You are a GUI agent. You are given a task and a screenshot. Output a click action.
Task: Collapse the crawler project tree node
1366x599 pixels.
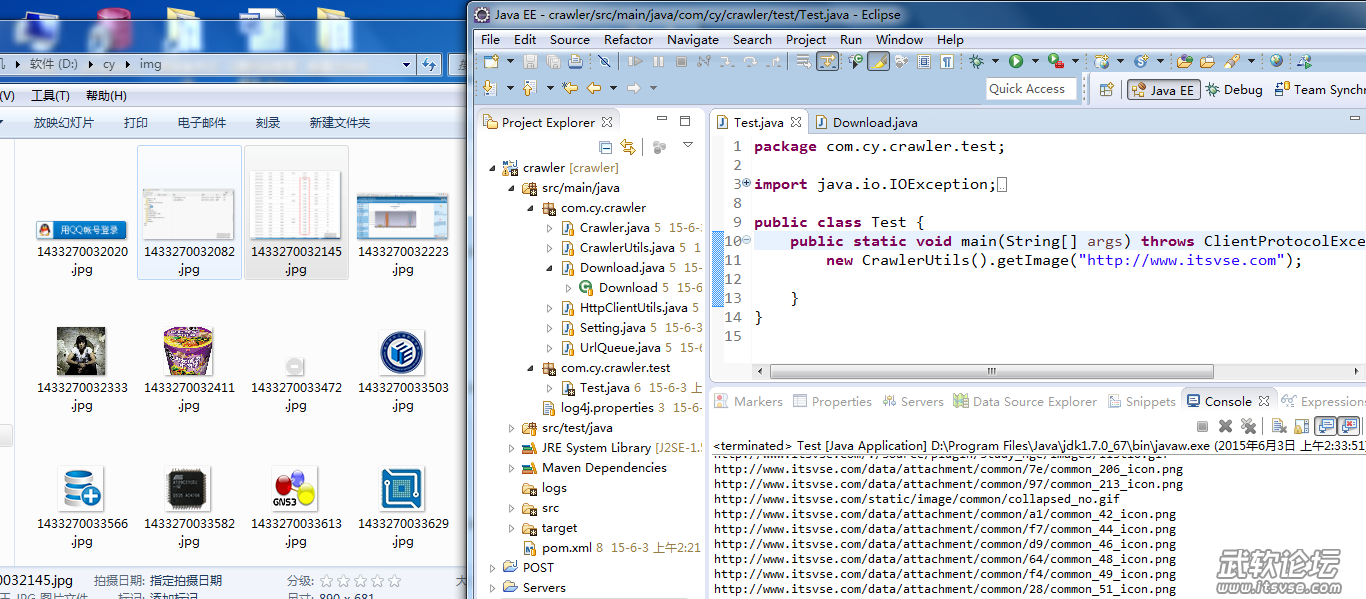(x=493, y=168)
